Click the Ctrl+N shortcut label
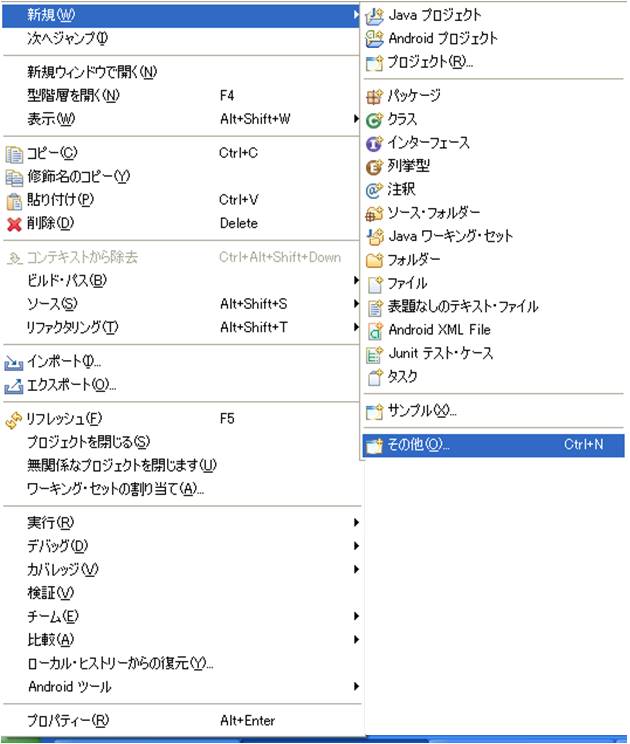630x744 pixels. (584, 445)
